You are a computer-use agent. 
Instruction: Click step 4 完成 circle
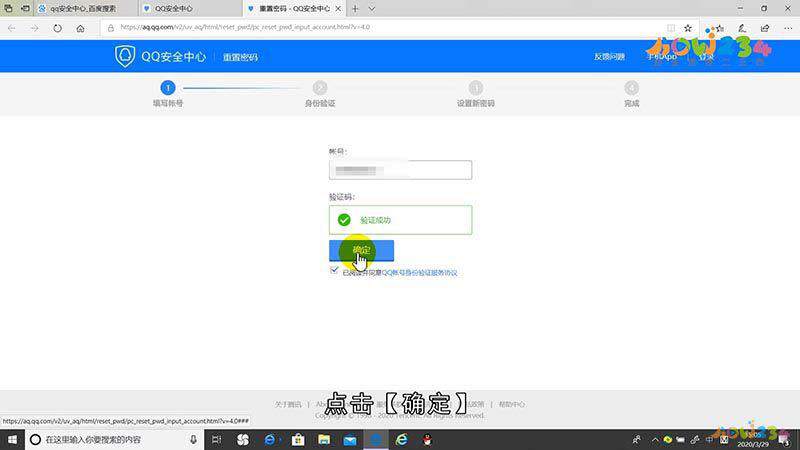631,88
